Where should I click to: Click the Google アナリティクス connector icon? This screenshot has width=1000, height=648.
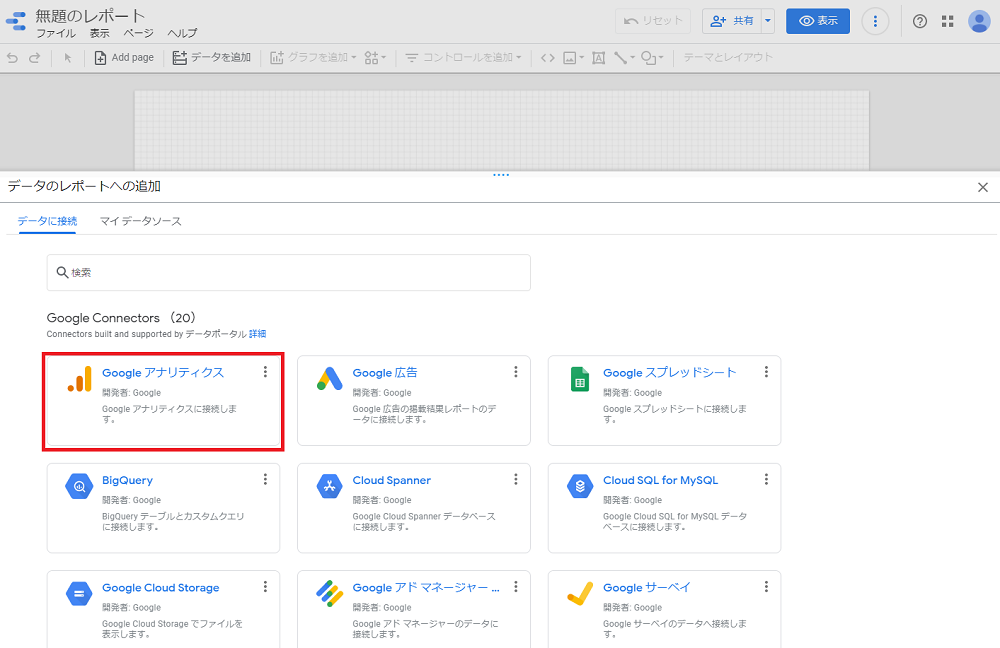pyautogui.click(x=79, y=379)
